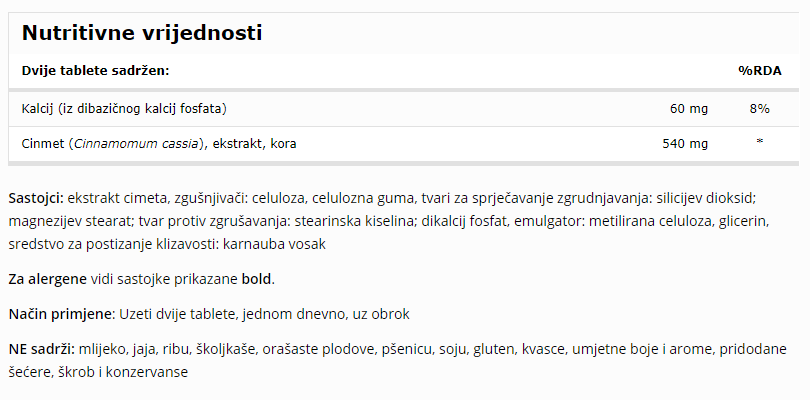Click the bold 'Za alergene' text

coord(48,280)
